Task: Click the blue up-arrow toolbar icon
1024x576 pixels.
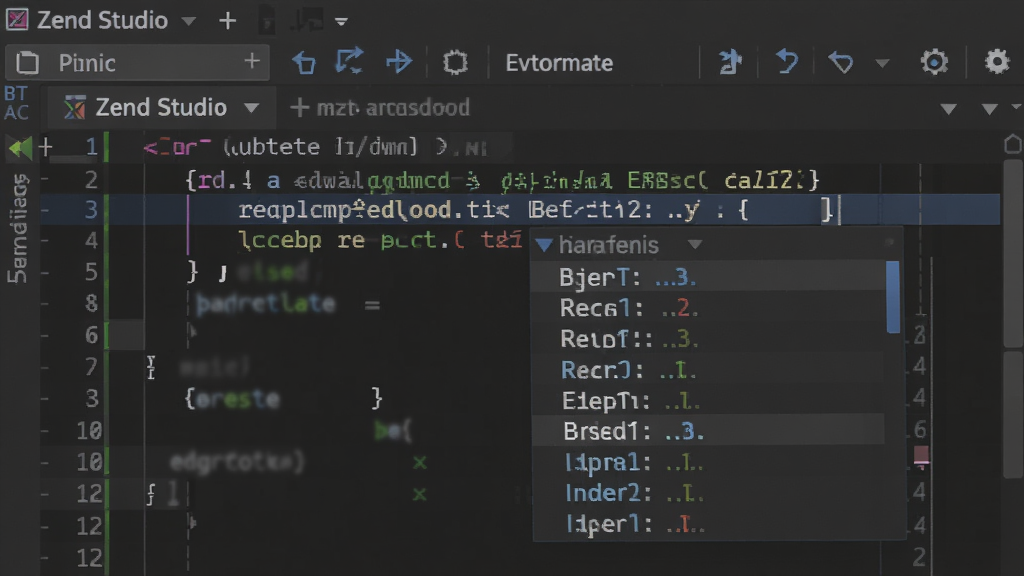Action: [x=304, y=63]
